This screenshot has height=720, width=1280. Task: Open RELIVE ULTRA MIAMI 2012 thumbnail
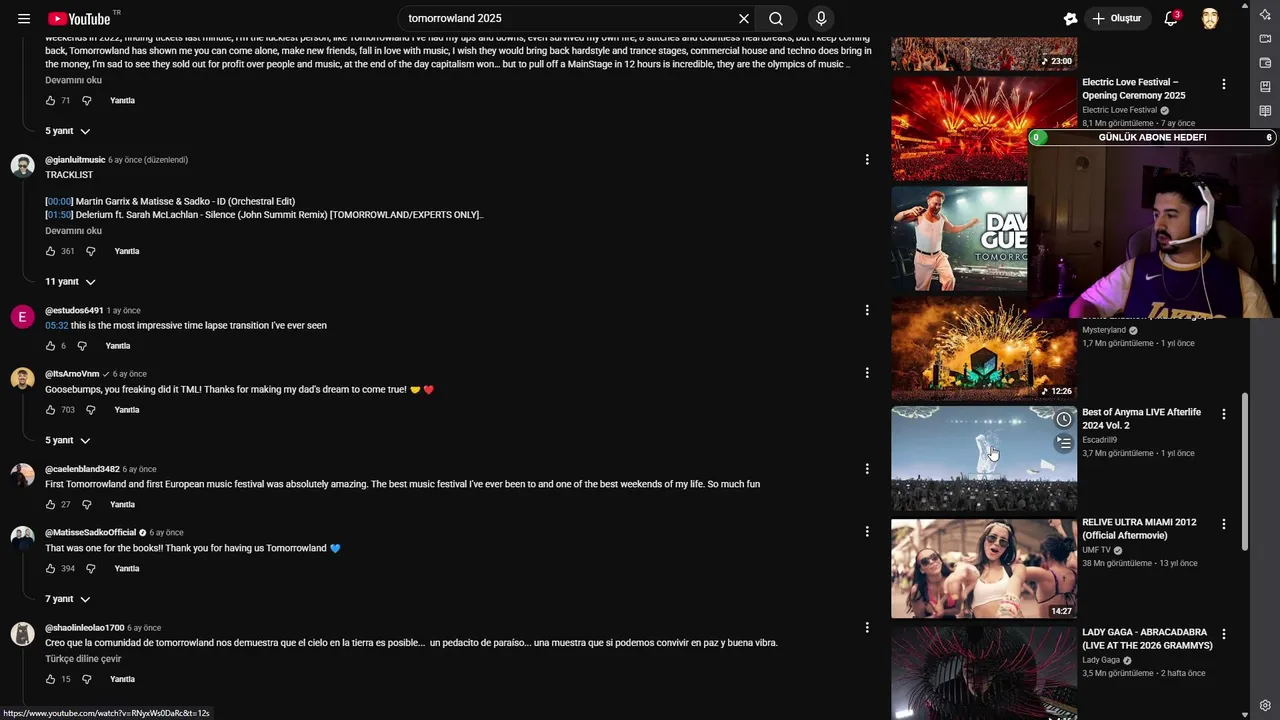coord(984,568)
